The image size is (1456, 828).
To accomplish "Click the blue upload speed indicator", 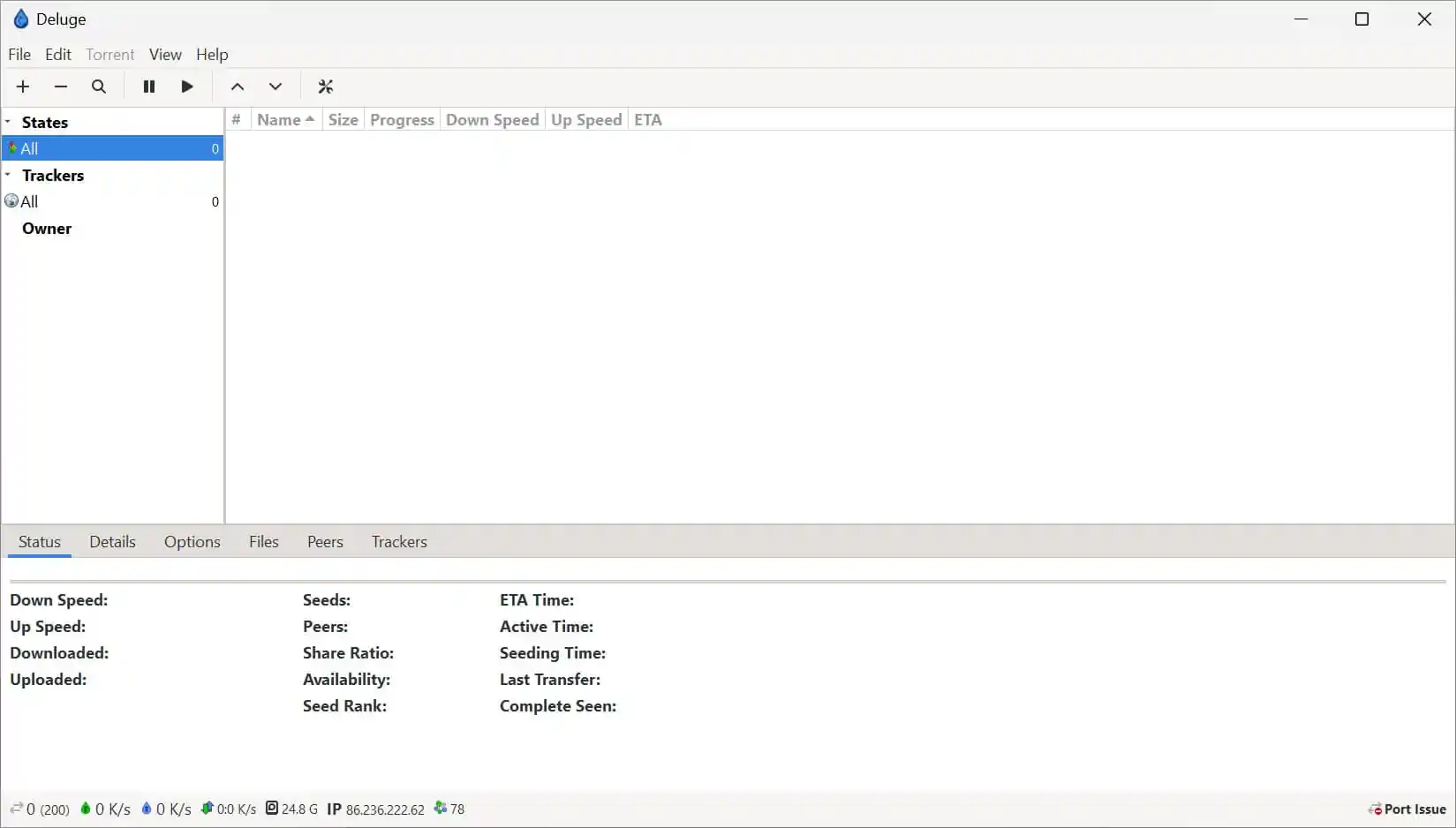I will 166,809.
